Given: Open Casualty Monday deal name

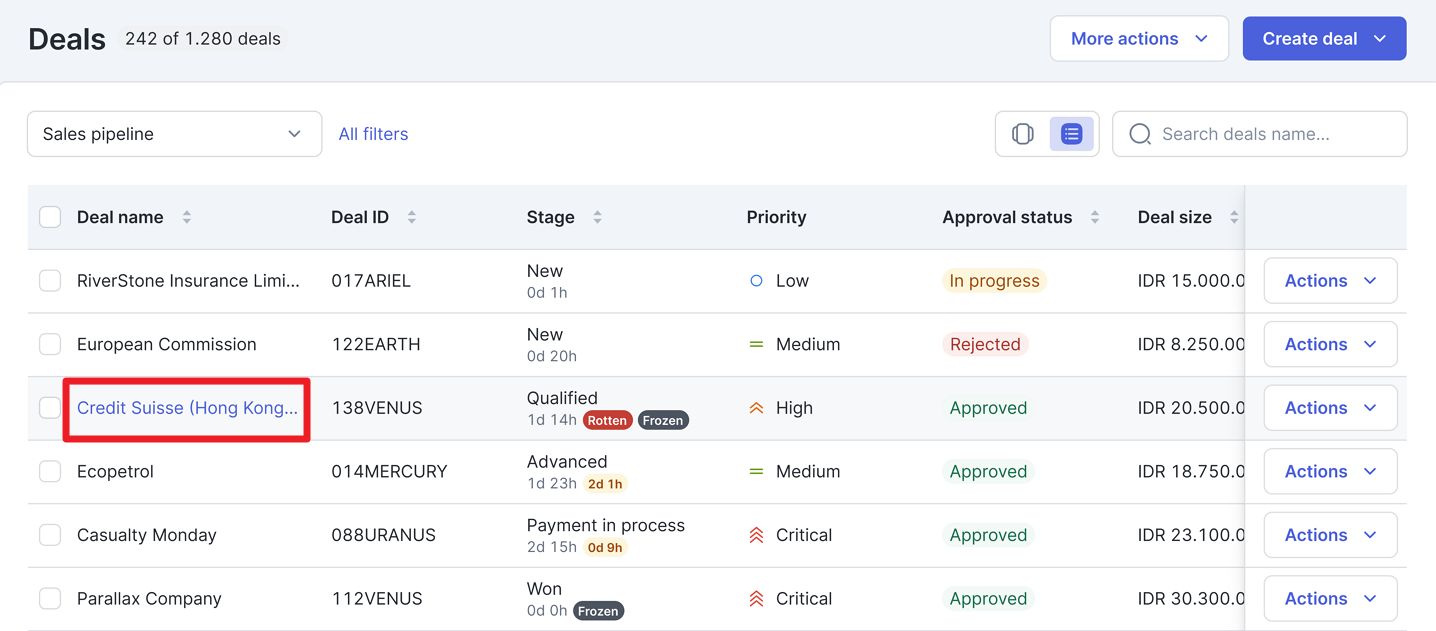Looking at the screenshot, I should point(147,535).
